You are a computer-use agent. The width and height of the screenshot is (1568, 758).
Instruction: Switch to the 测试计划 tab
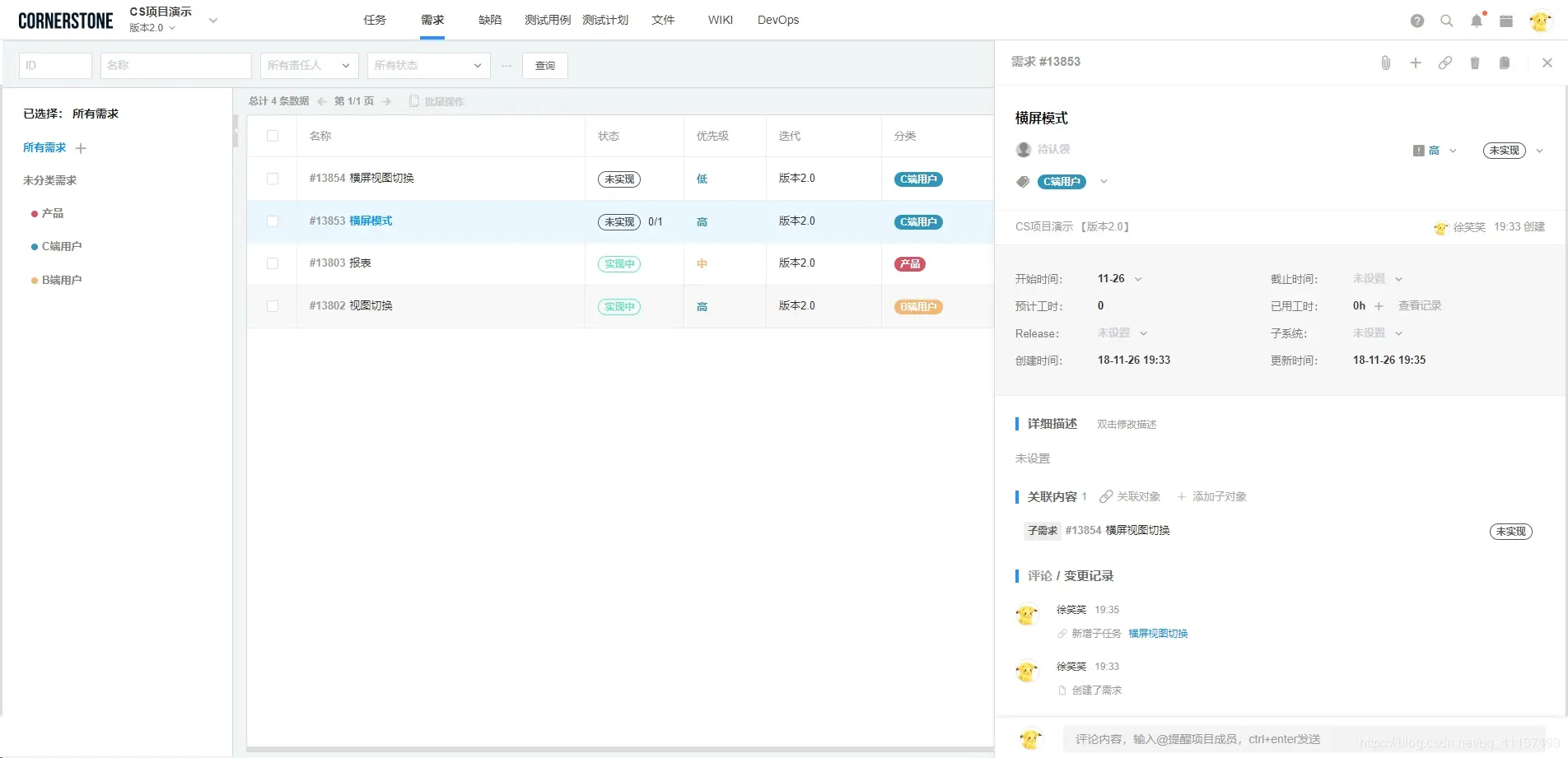[x=605, y=20]
